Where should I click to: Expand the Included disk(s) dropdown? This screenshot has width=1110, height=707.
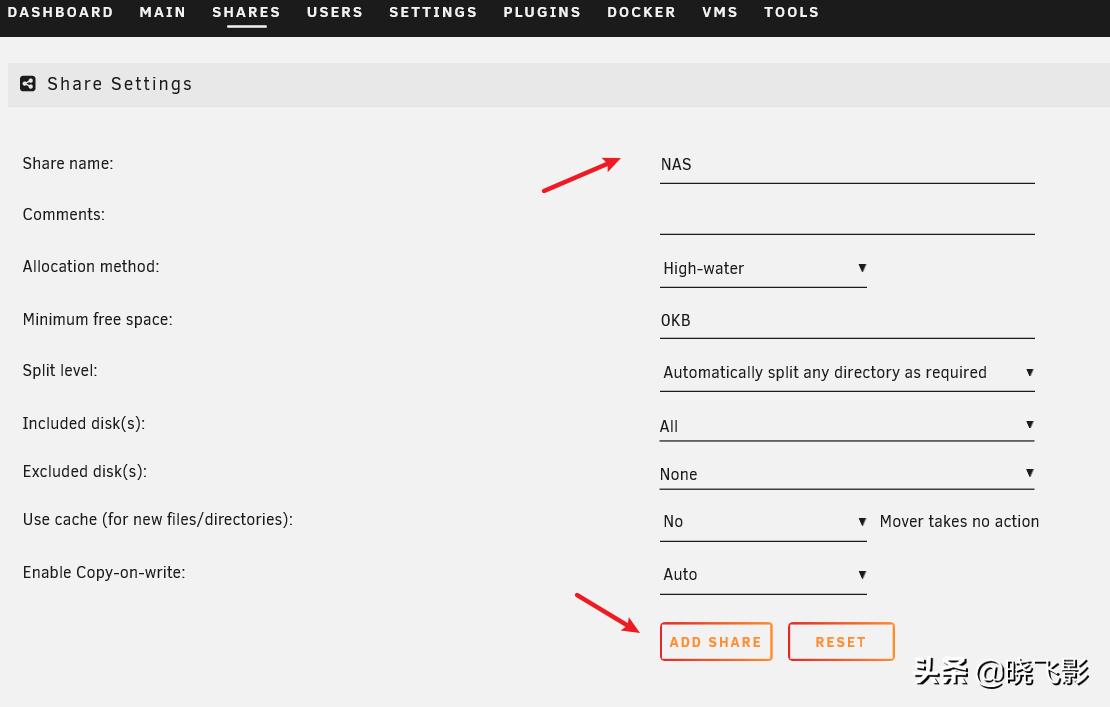[x=847, y=426]
